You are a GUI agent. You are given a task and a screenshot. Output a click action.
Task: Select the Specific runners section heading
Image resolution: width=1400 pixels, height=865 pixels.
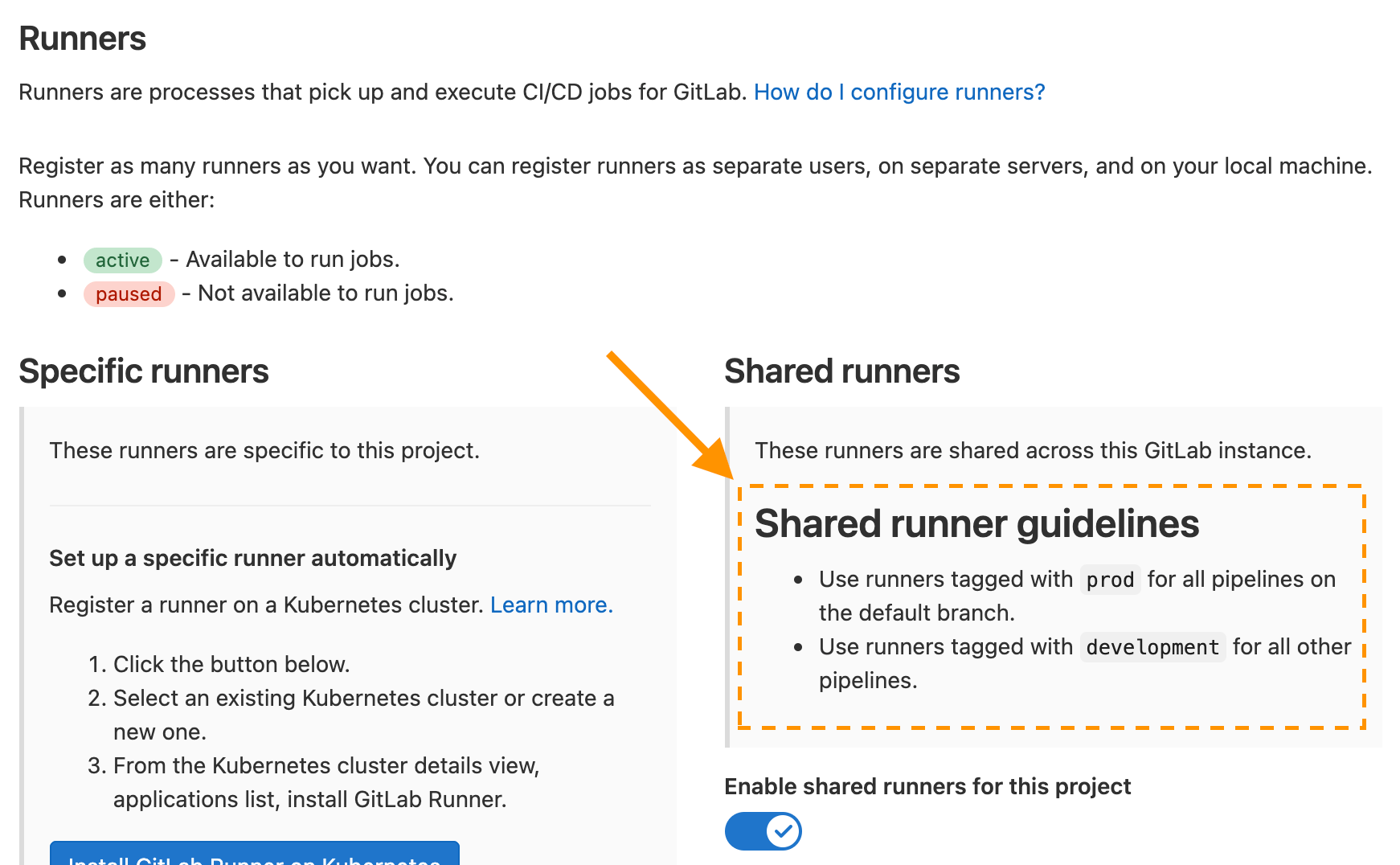coord(144,371)
